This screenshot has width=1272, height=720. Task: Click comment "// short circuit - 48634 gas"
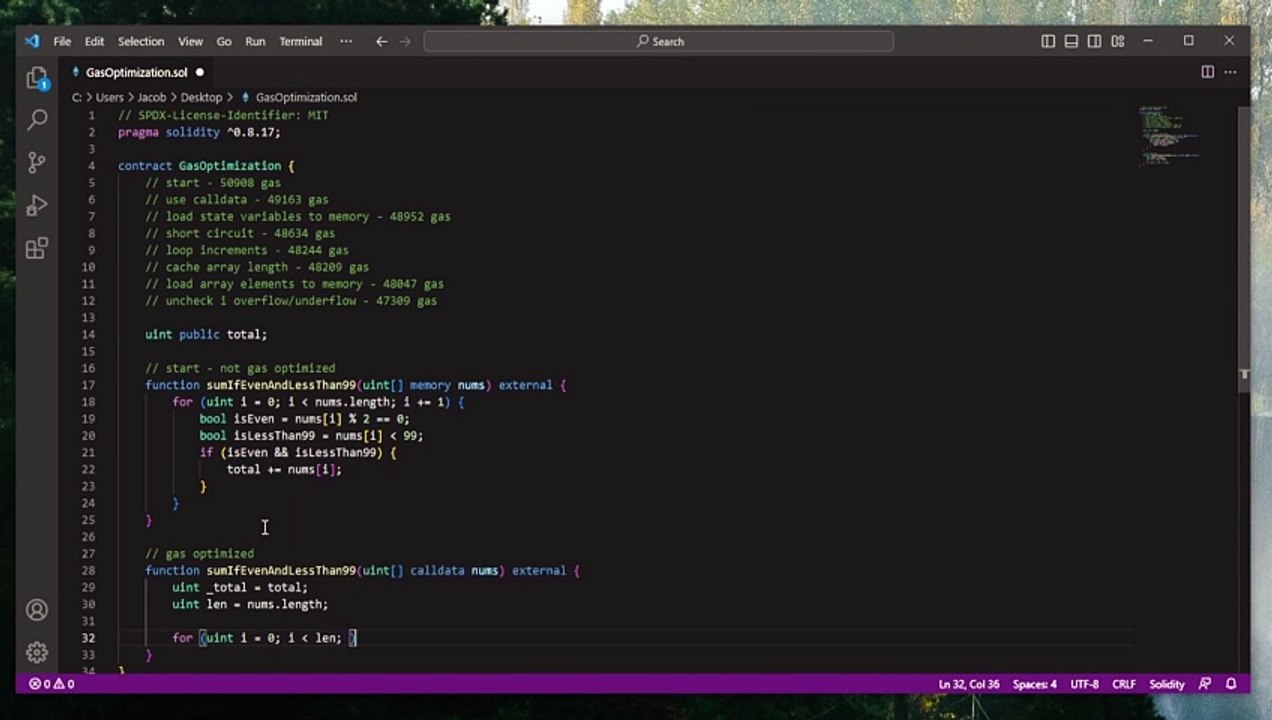(240, 233)
